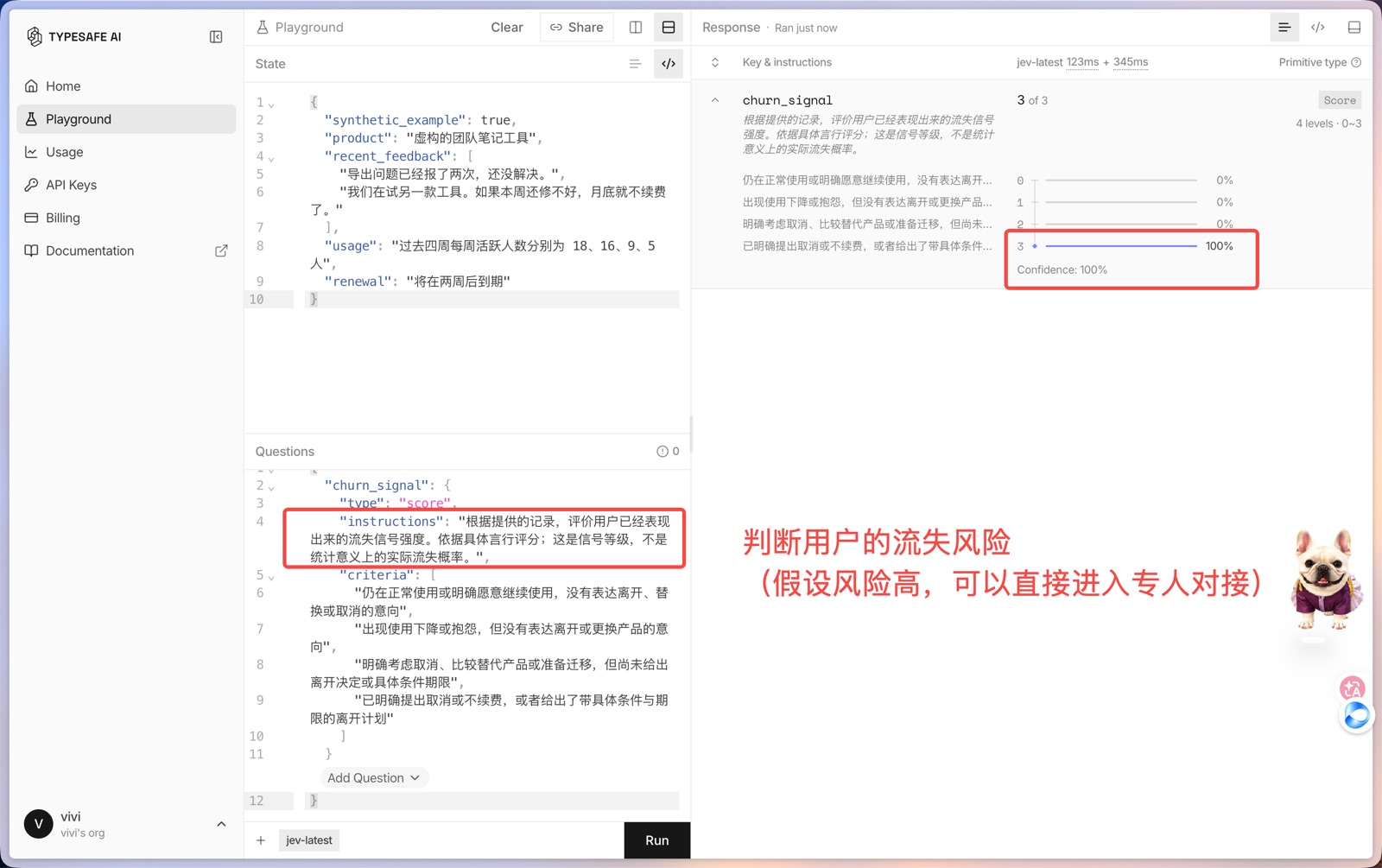Show response as raw code
1382x868 pixels.
(x=1318, y=28)
